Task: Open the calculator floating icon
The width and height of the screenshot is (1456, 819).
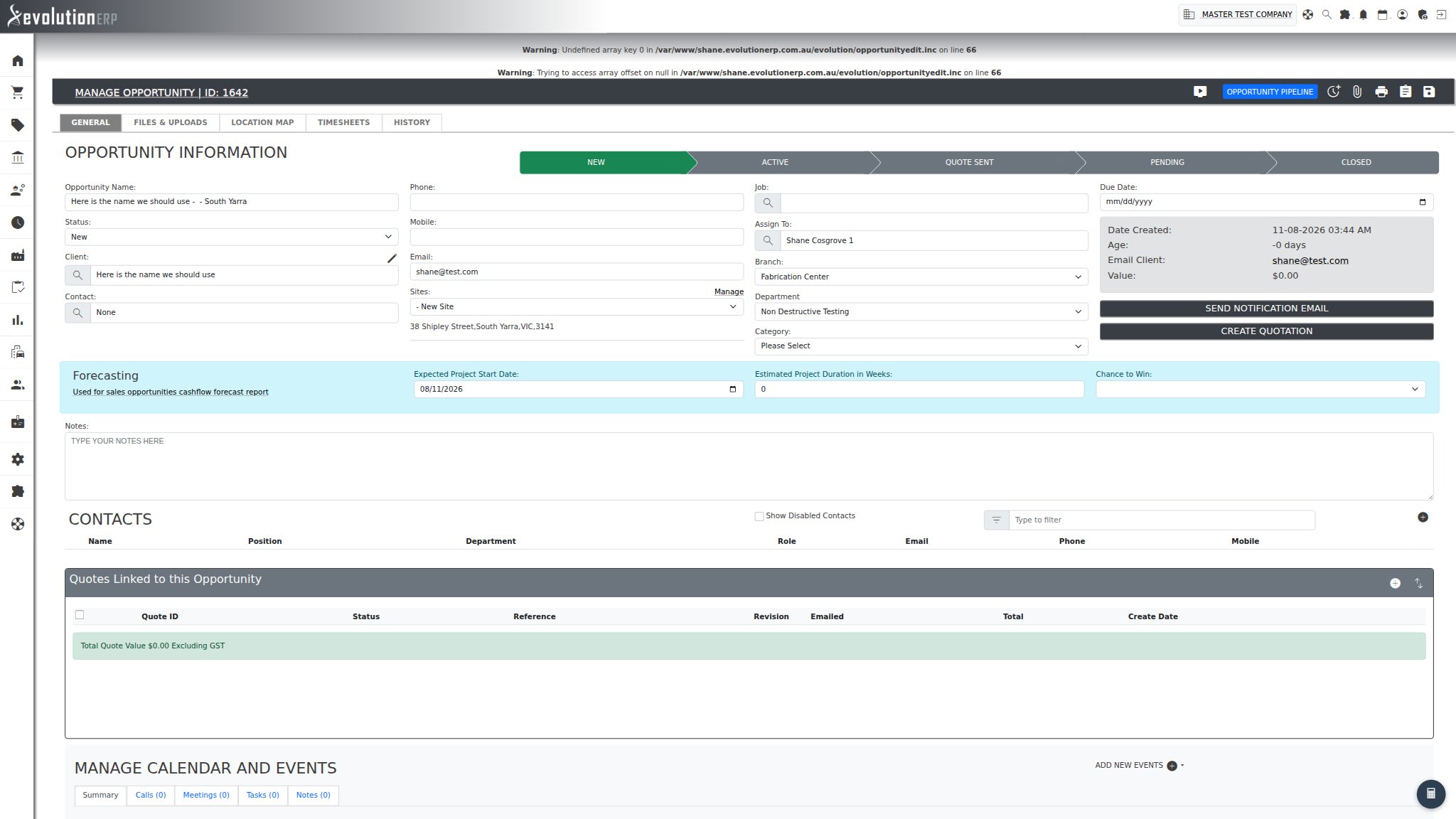Action: (x=1431, y=794)
